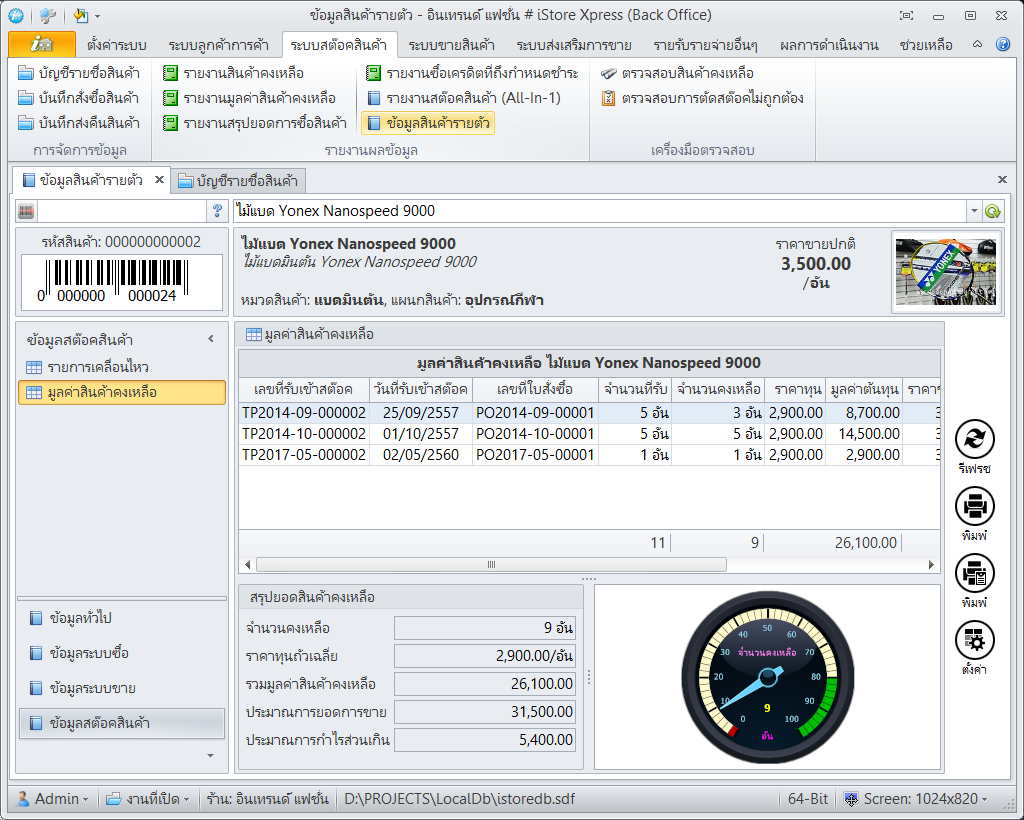Open บันทึกสั่งซื้อสินค้า in the ribbon
Screen dimensions: 1024x820
pyautogui.click(x=79, y=98)
